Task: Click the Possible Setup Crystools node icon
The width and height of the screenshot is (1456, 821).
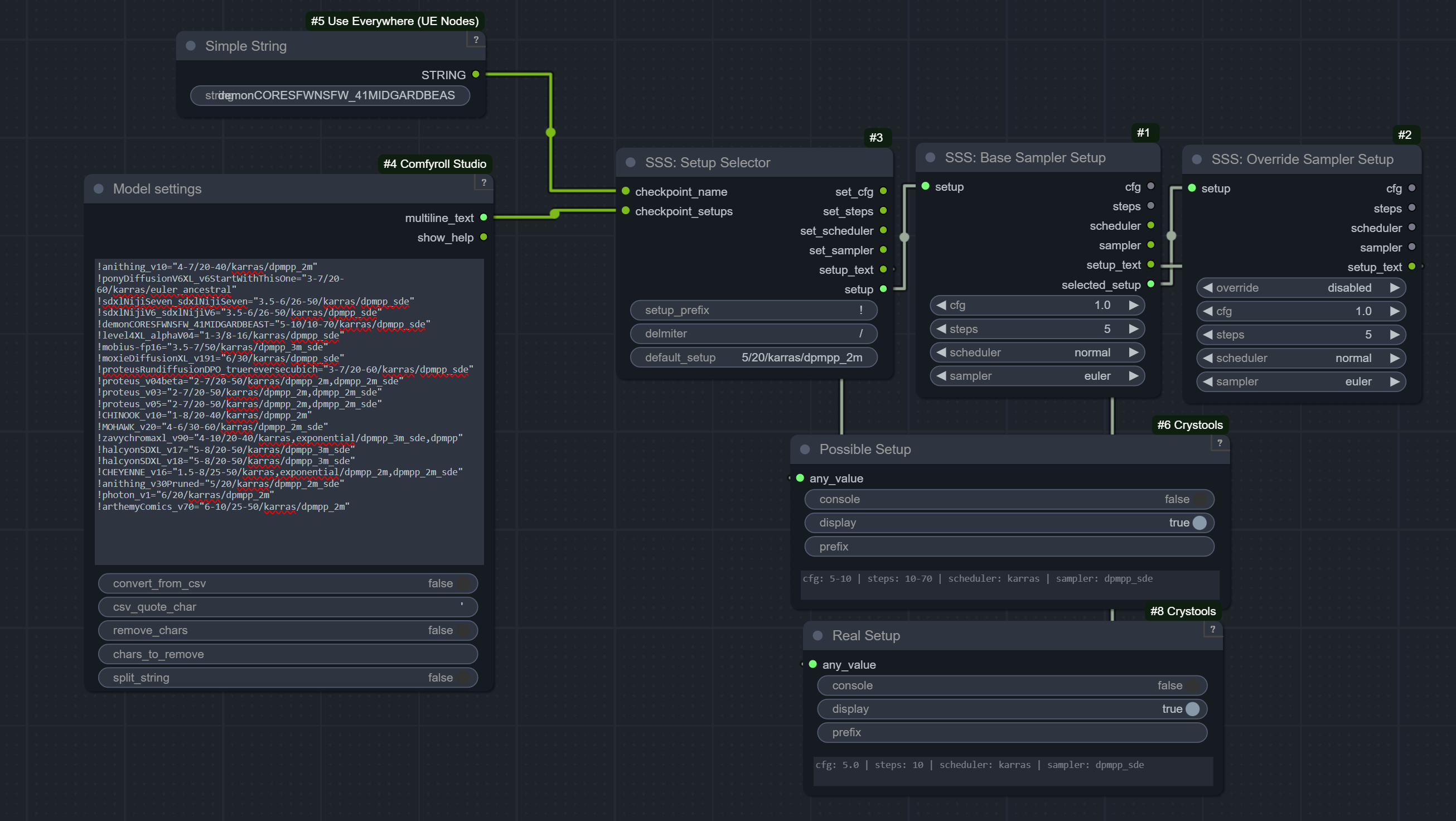Action: (x=806, y=449)
